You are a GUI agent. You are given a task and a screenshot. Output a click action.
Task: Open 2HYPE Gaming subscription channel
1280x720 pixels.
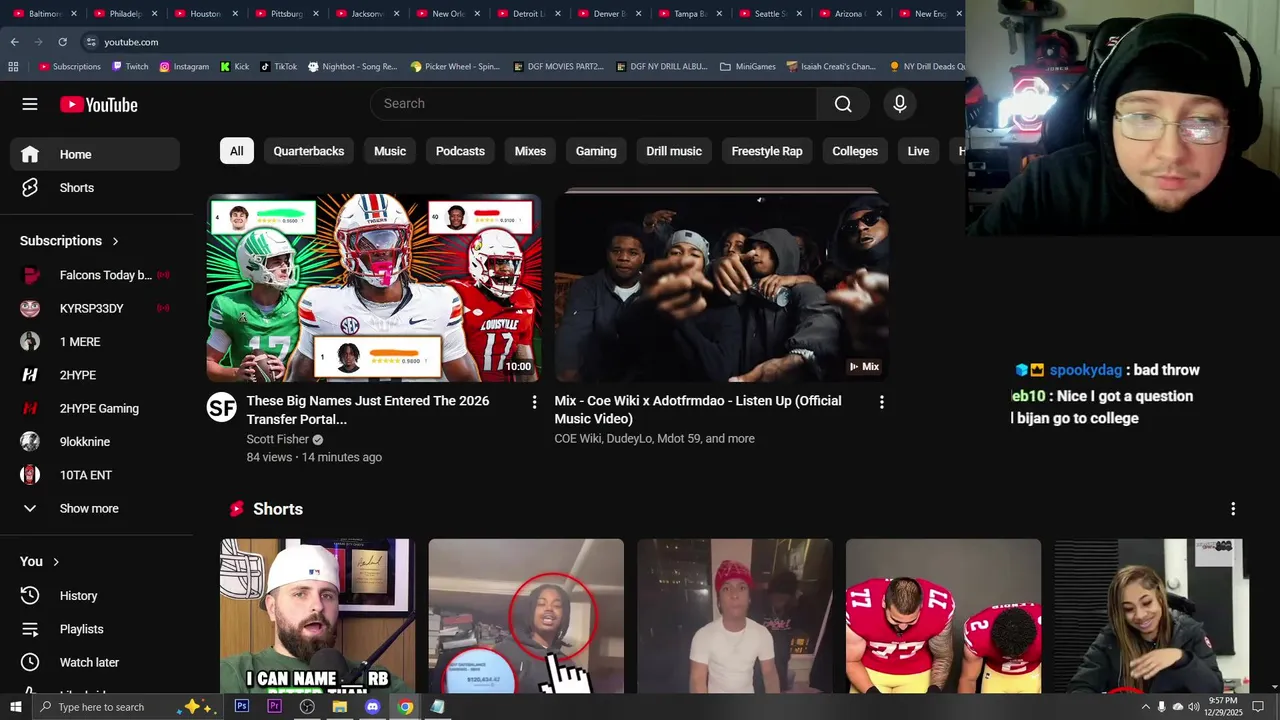pyautogui.click(x=95, y=408)
